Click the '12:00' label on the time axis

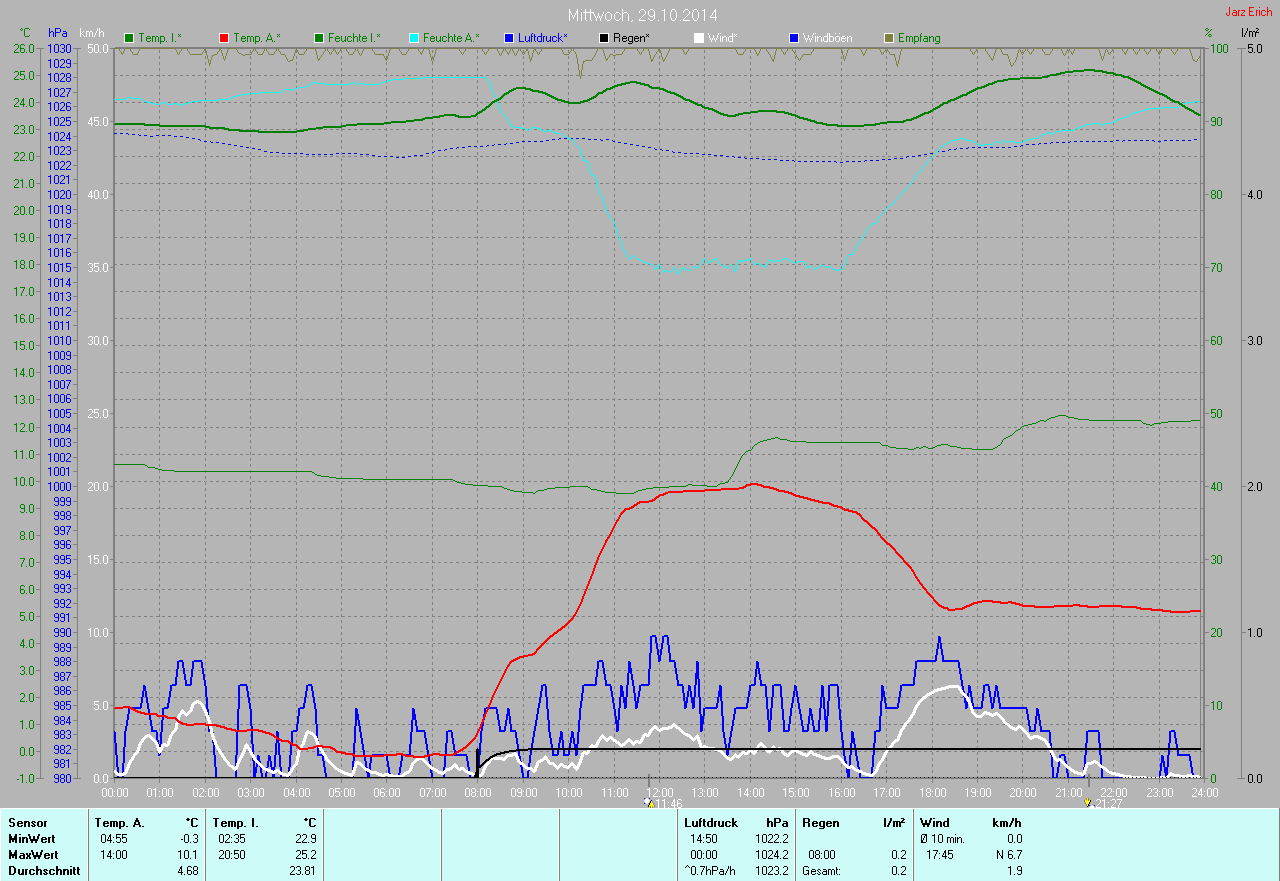tap(660, 792)
